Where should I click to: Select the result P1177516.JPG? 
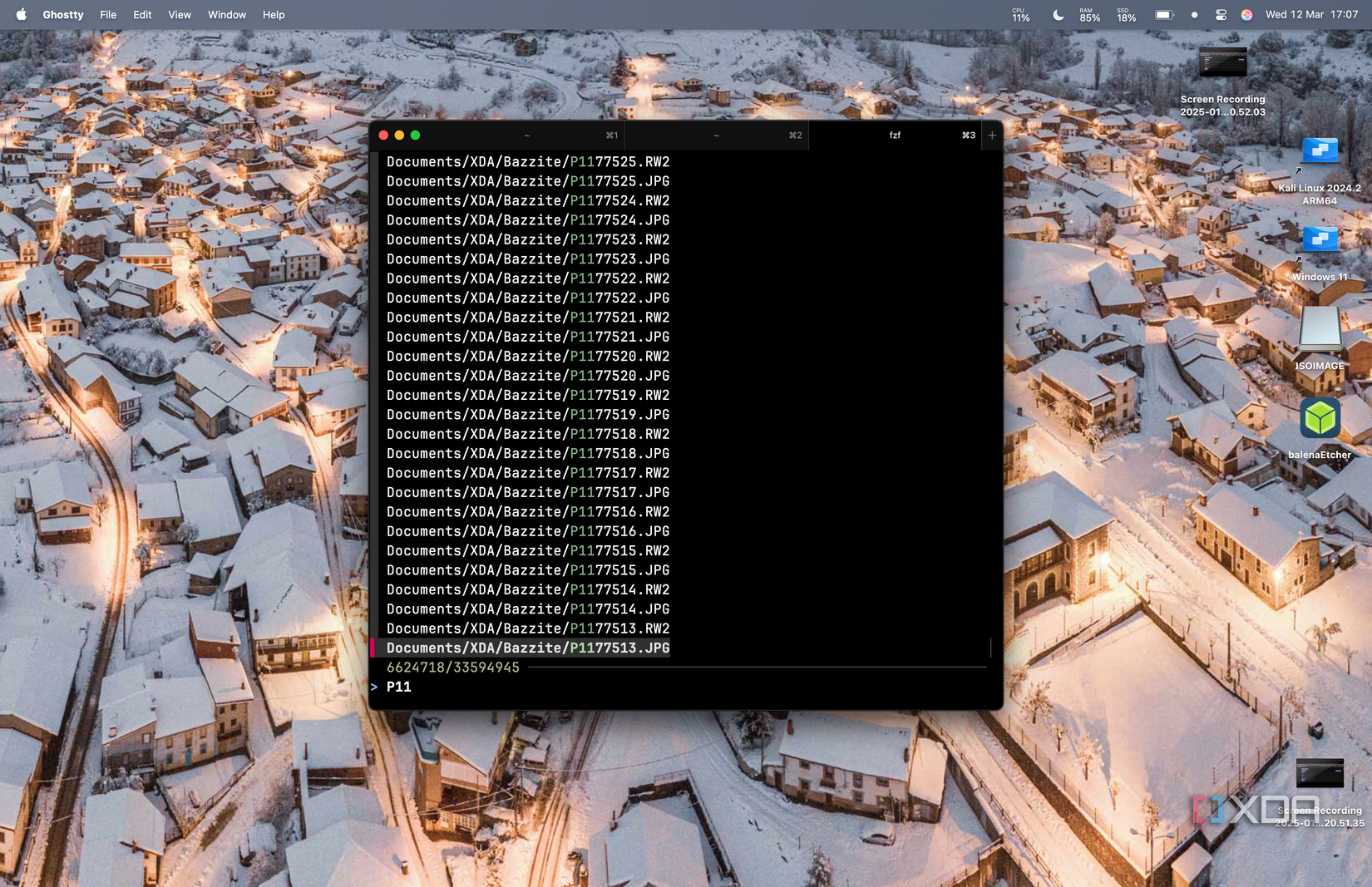click(528, 531)
